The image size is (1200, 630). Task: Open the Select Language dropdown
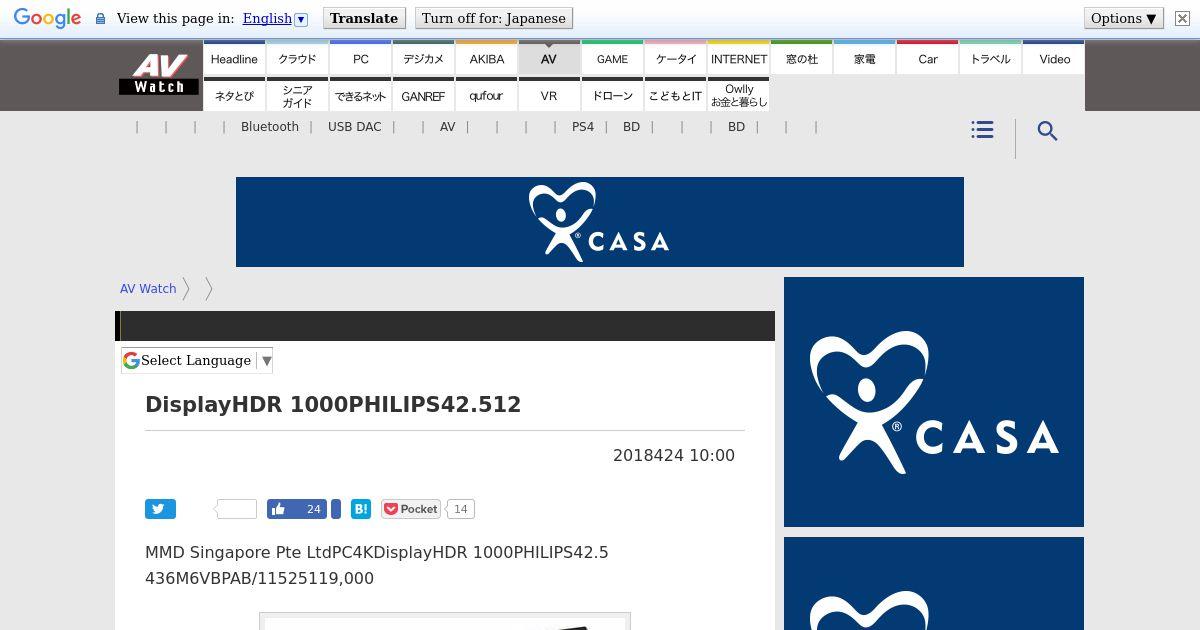[x=197, y=360]
